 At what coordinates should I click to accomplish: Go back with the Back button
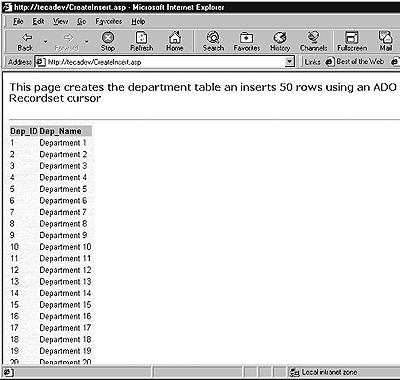click(26, 42)
